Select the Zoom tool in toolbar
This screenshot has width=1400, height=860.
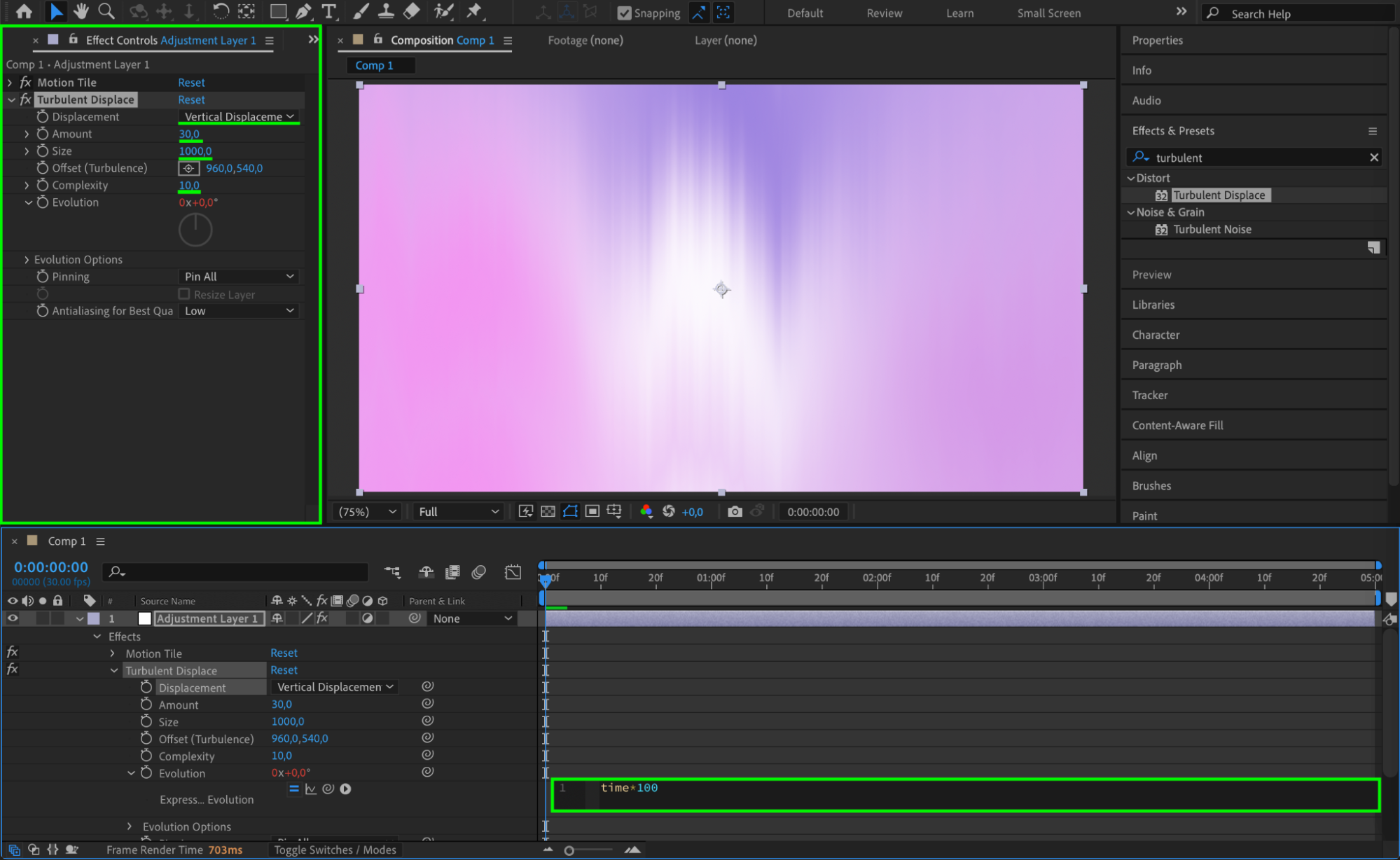(106, 11)
